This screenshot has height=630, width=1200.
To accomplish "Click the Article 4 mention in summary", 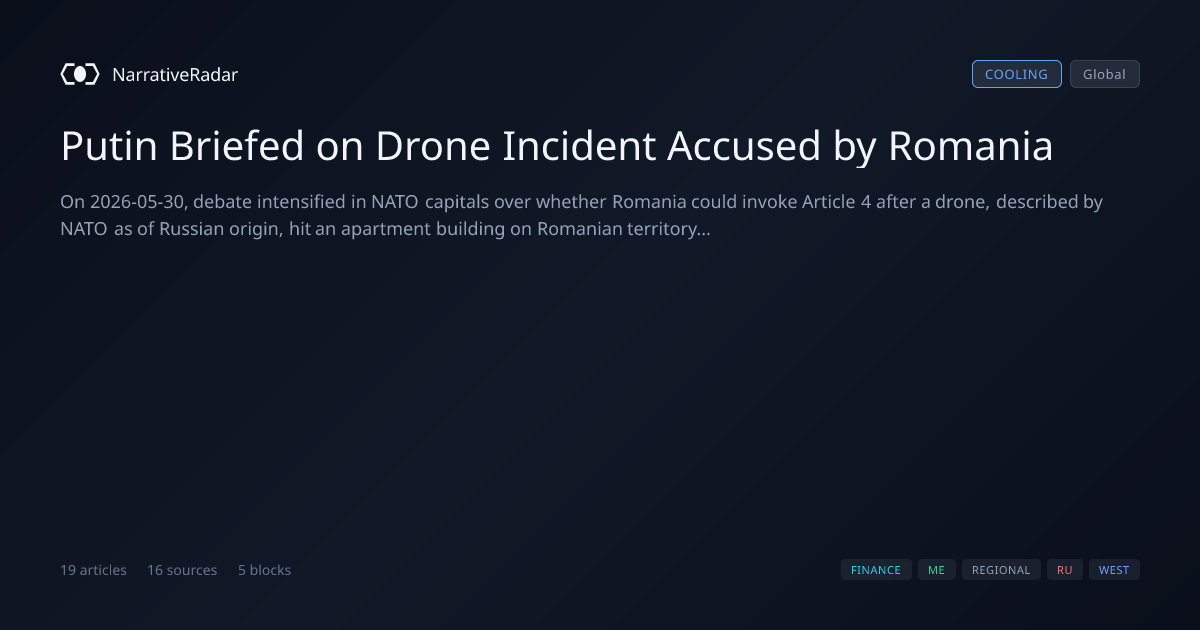I will tap(829, 202).
